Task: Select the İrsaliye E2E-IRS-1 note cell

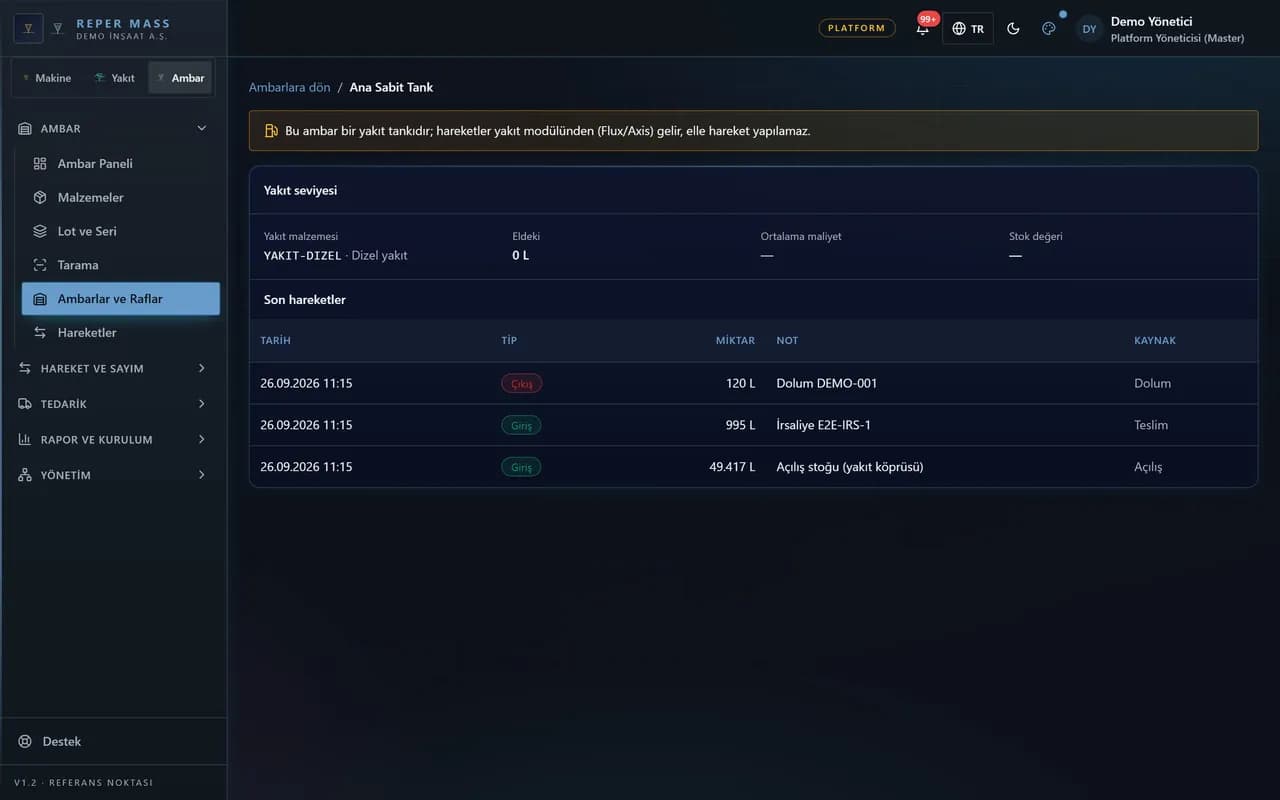Action: click(823, 426)
